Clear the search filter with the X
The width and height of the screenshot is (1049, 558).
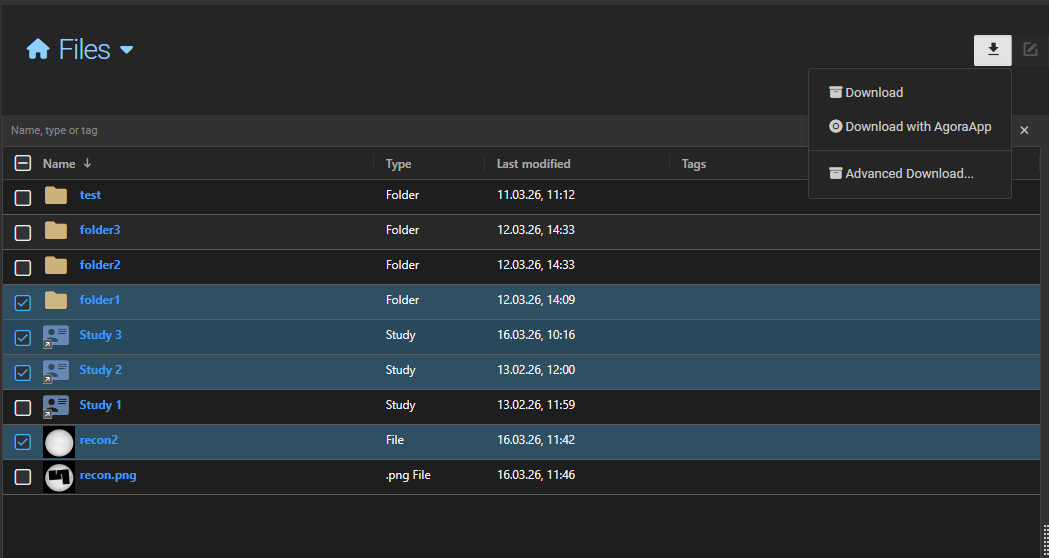1024,130
